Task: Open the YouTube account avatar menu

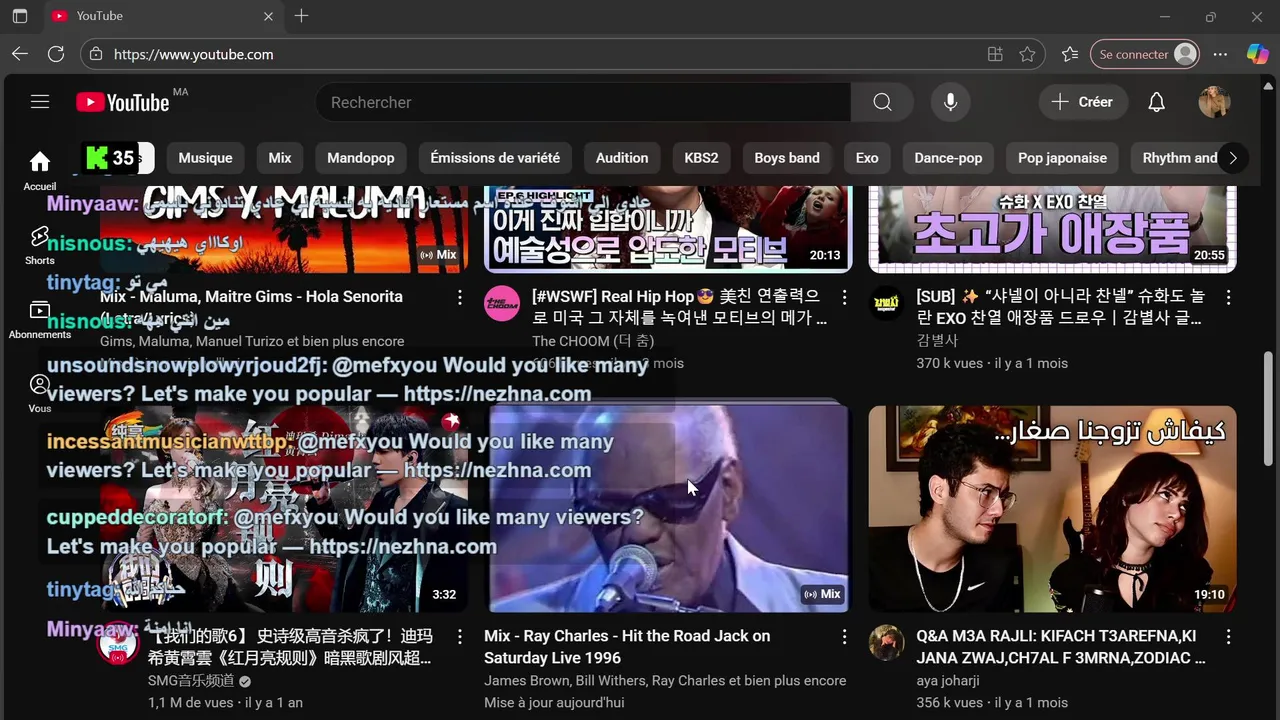Action: tap(1214, 102)
